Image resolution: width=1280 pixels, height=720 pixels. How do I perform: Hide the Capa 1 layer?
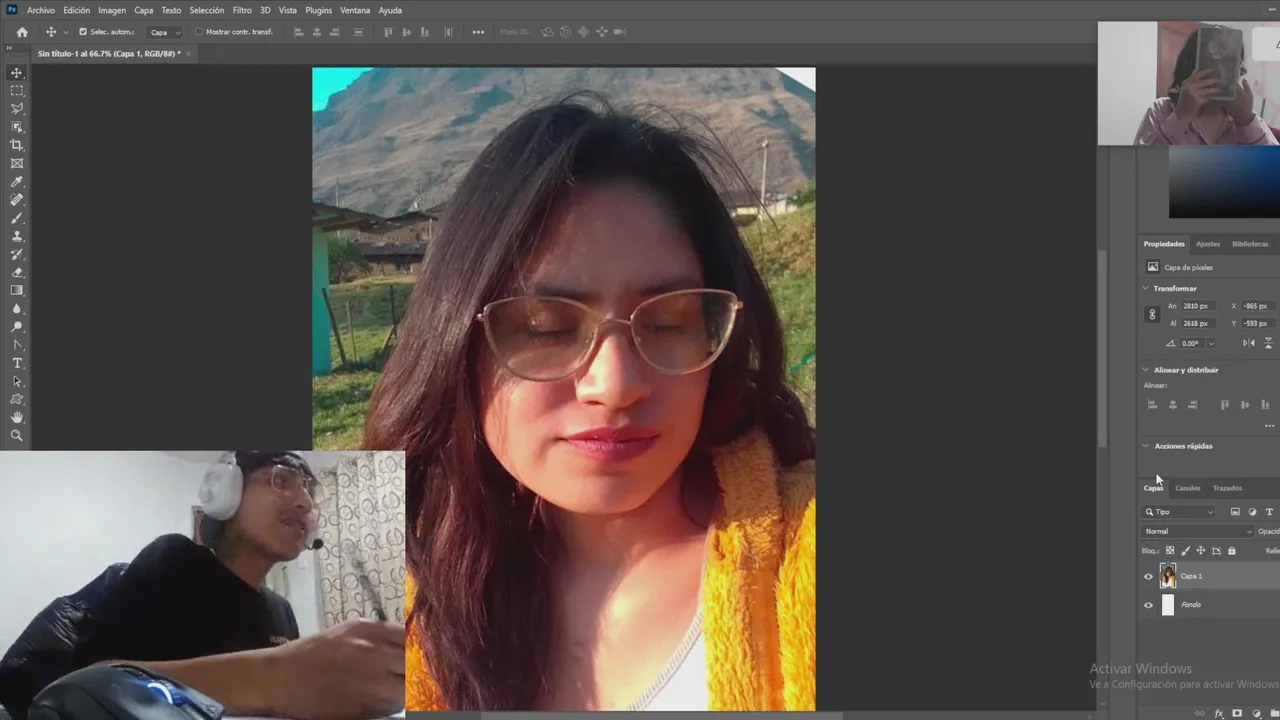coord(1148,576)
